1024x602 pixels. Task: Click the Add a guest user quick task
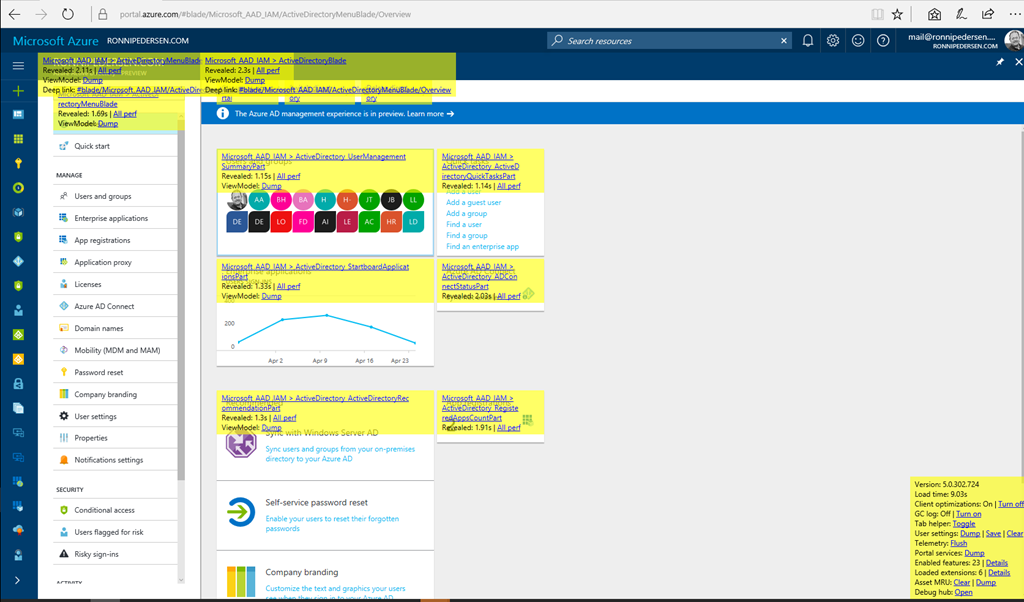tap(473, 202)
